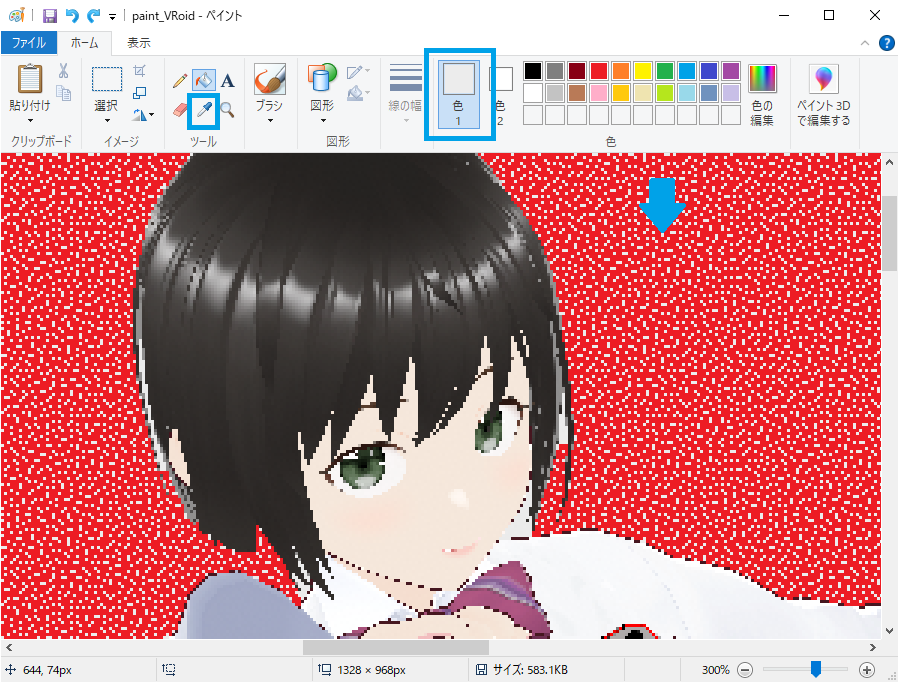Switch to the 表示 tab
The image size is (899, 683).
(138, 43)
